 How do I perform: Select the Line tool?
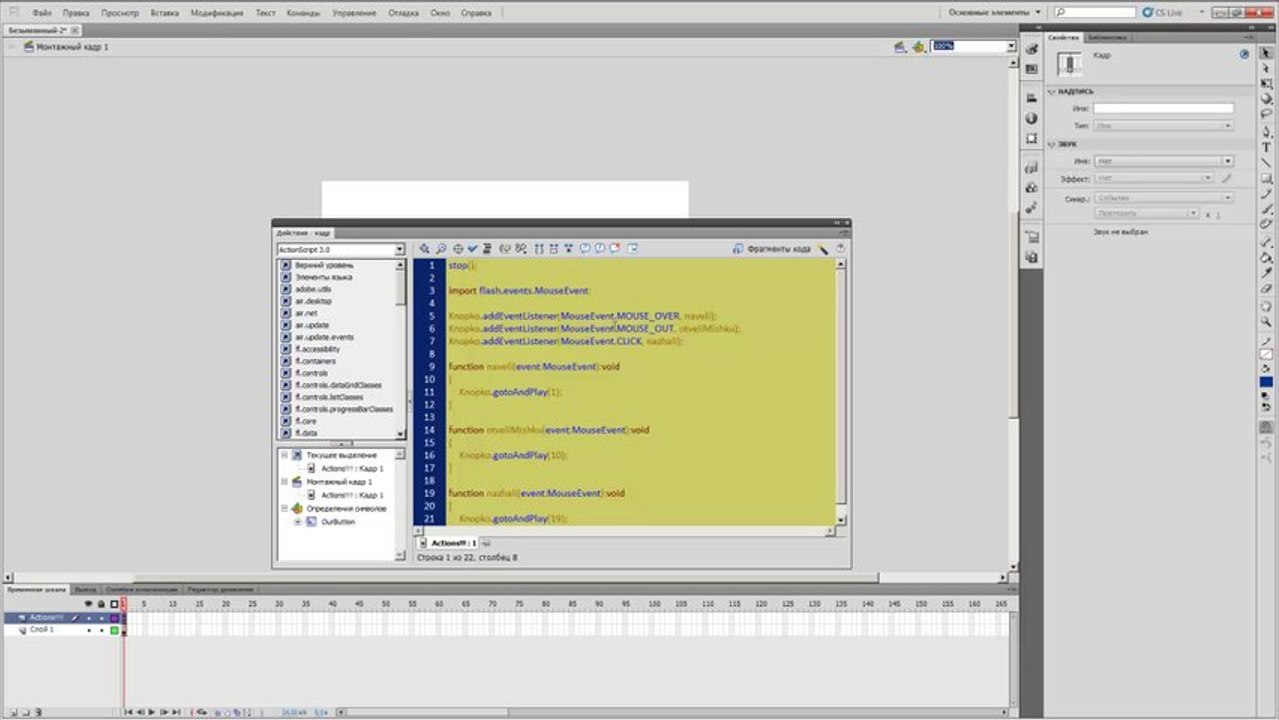click(1266, 162)
